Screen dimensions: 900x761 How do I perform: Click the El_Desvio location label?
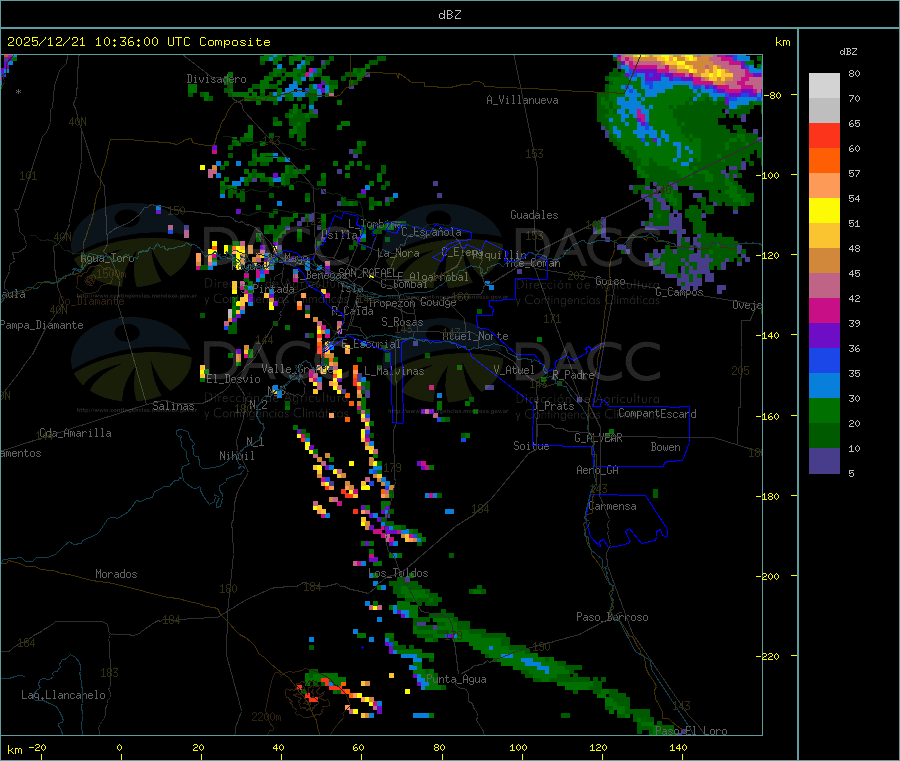click(234, 379)
